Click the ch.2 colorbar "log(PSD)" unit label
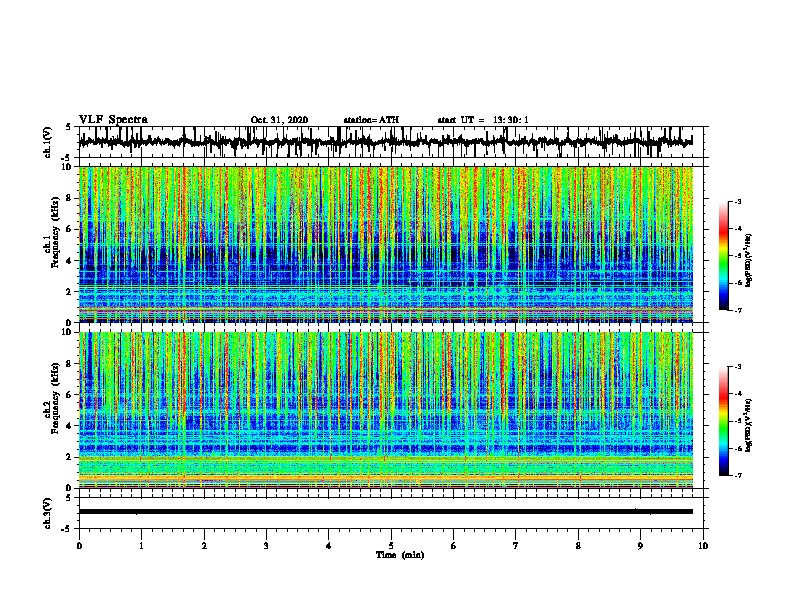 coord(748,425)
